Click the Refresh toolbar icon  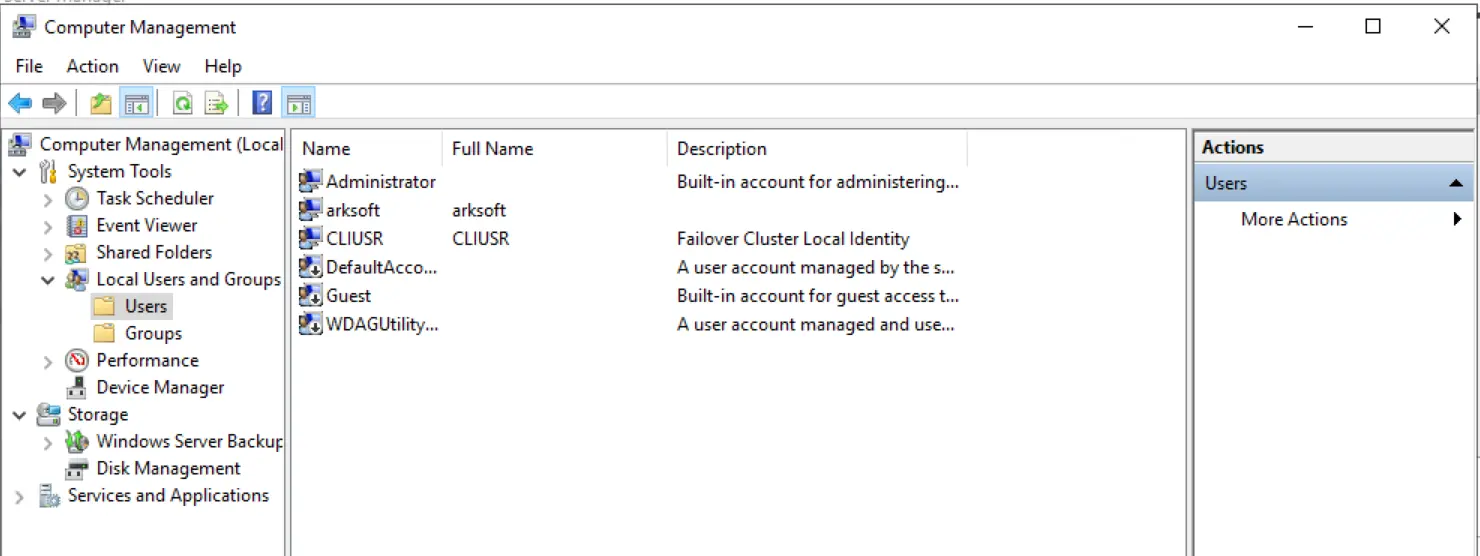182,103
